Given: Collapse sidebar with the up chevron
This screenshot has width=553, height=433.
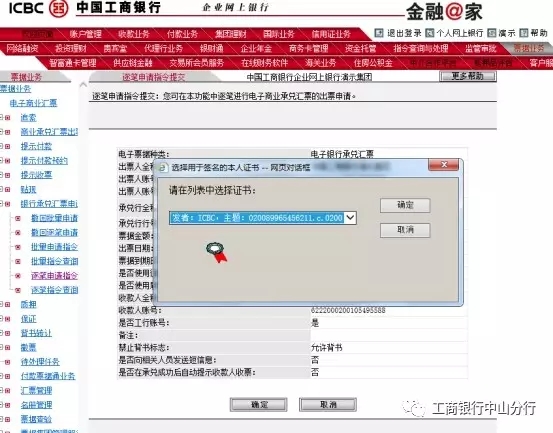Looking at the screenshot, I should tap(83, 85).
